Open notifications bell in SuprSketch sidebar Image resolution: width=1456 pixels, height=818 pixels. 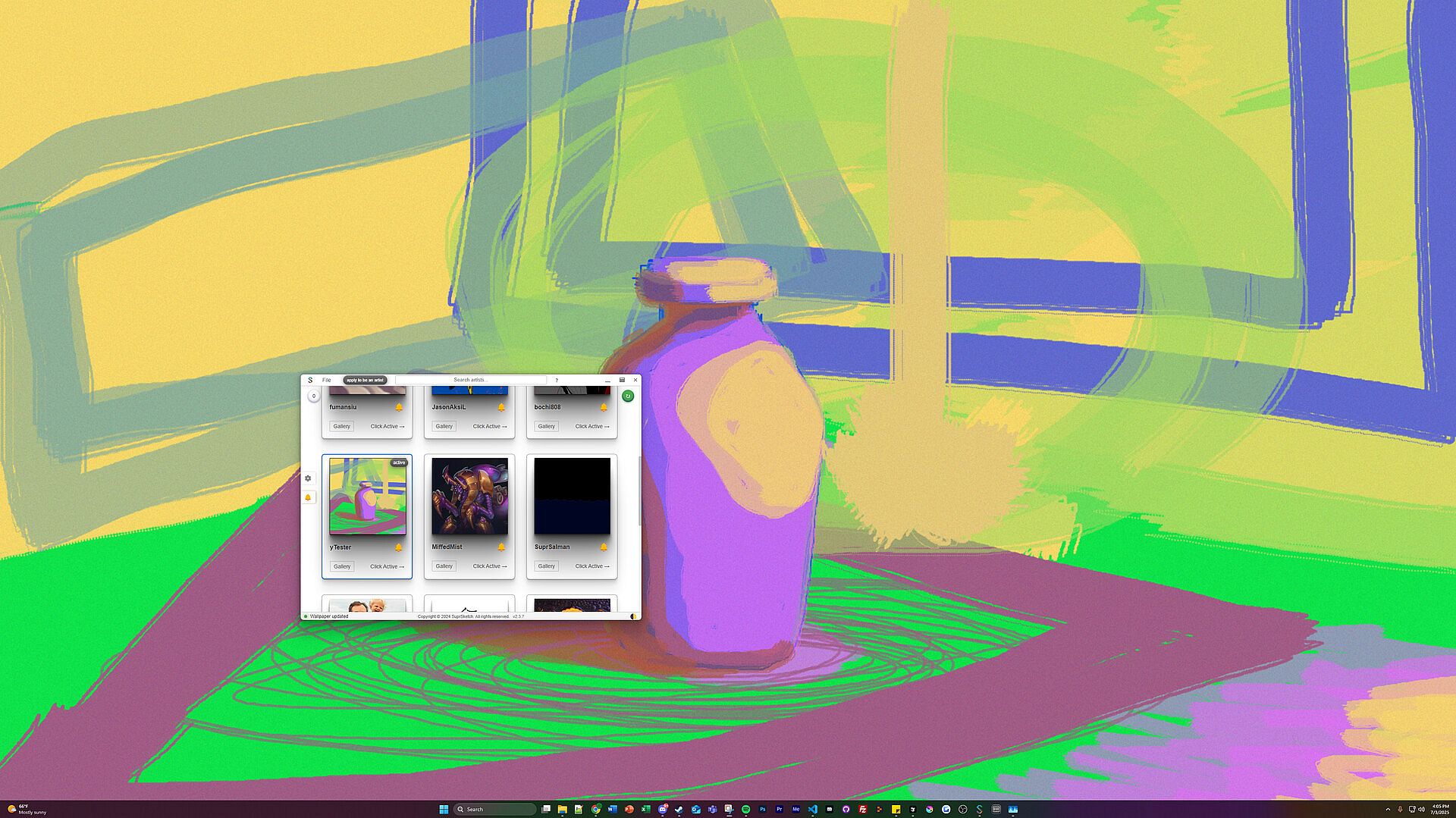[x=308, y=497]
